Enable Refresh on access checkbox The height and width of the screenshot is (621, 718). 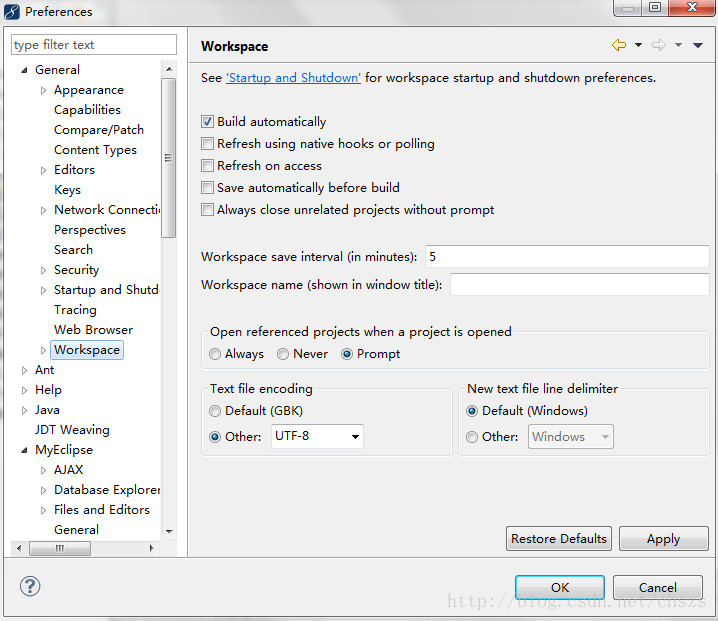coord(207,165)
